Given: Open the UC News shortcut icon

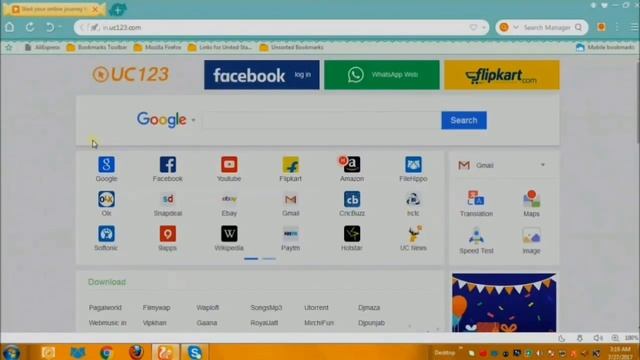Looking at the screenshot, I should click(413, 234).
